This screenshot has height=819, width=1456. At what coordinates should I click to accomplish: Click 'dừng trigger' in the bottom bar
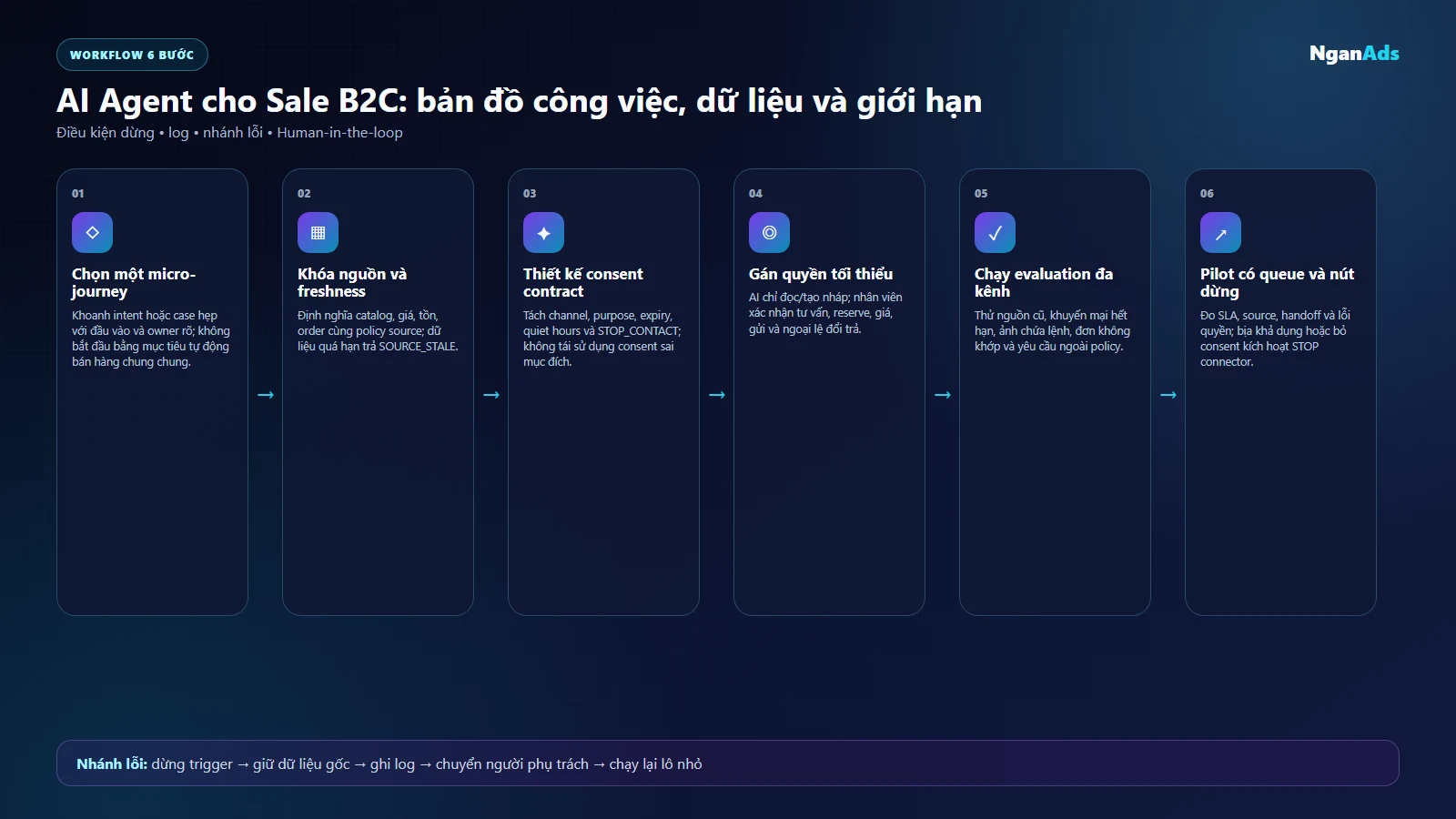point(192,764)
